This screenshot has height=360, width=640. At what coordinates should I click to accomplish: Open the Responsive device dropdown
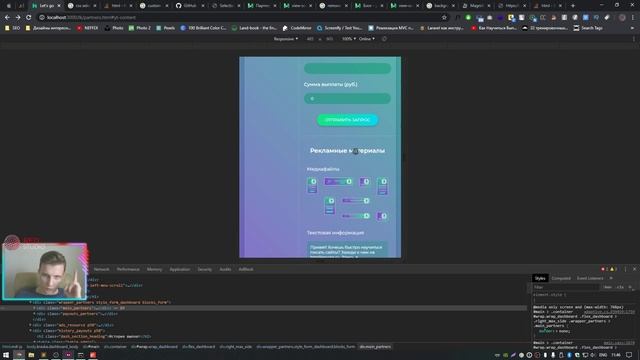[x=286, y=39]
